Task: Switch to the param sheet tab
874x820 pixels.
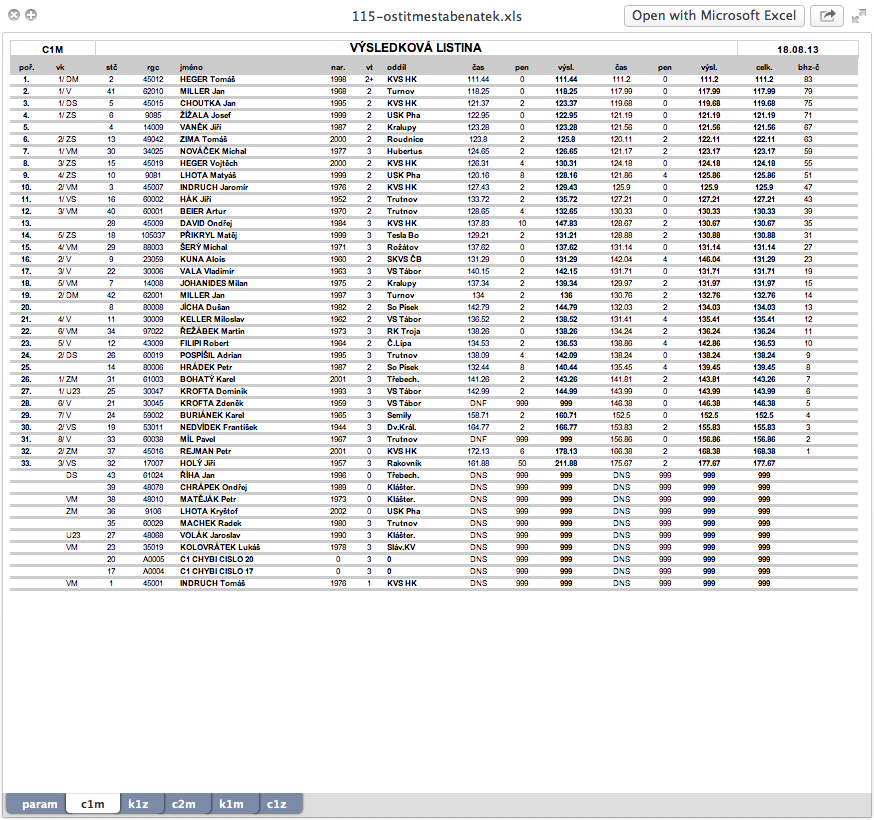Action: point(40,804)
